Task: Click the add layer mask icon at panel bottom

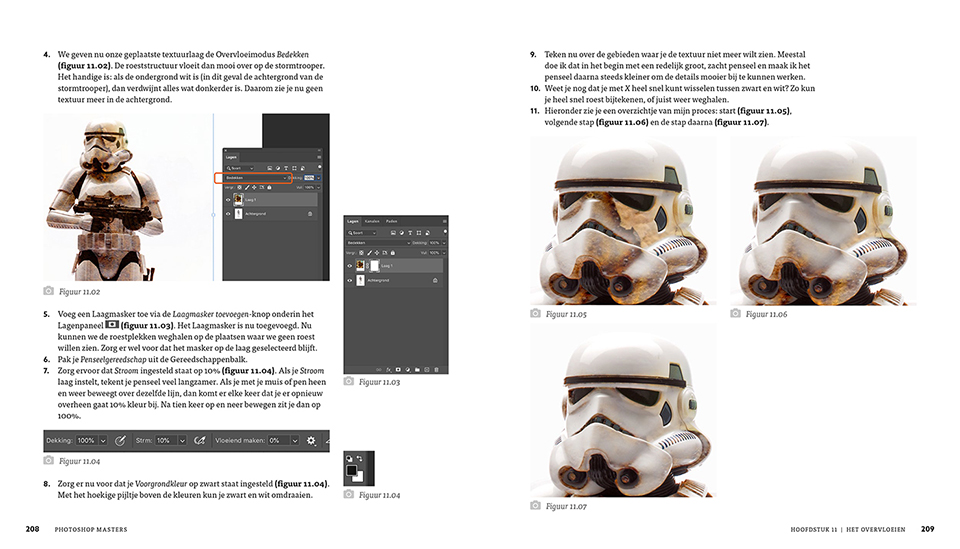Action: (x=398, y=370)
